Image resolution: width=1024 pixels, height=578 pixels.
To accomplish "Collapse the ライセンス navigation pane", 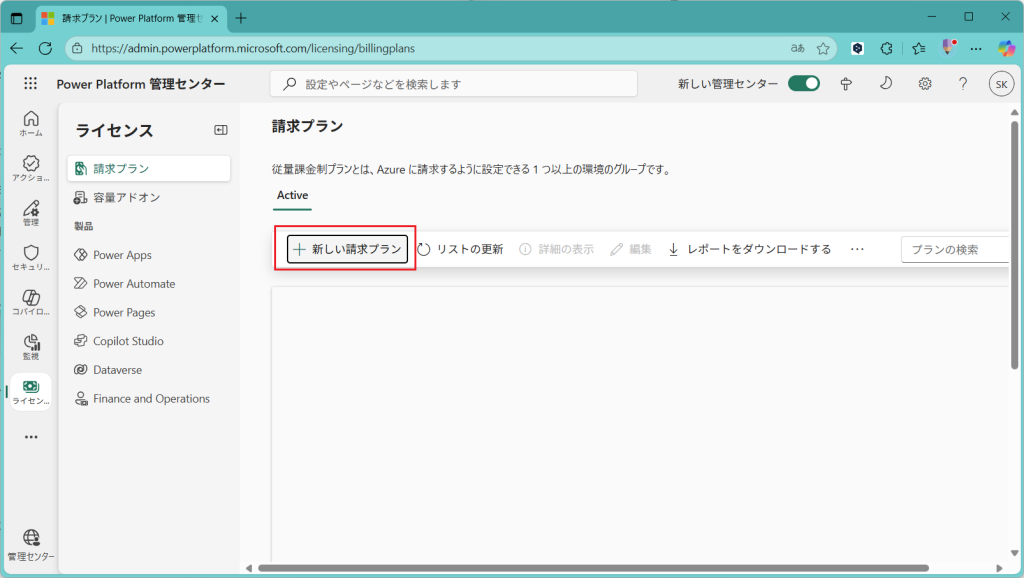I will tap(221, 130).
